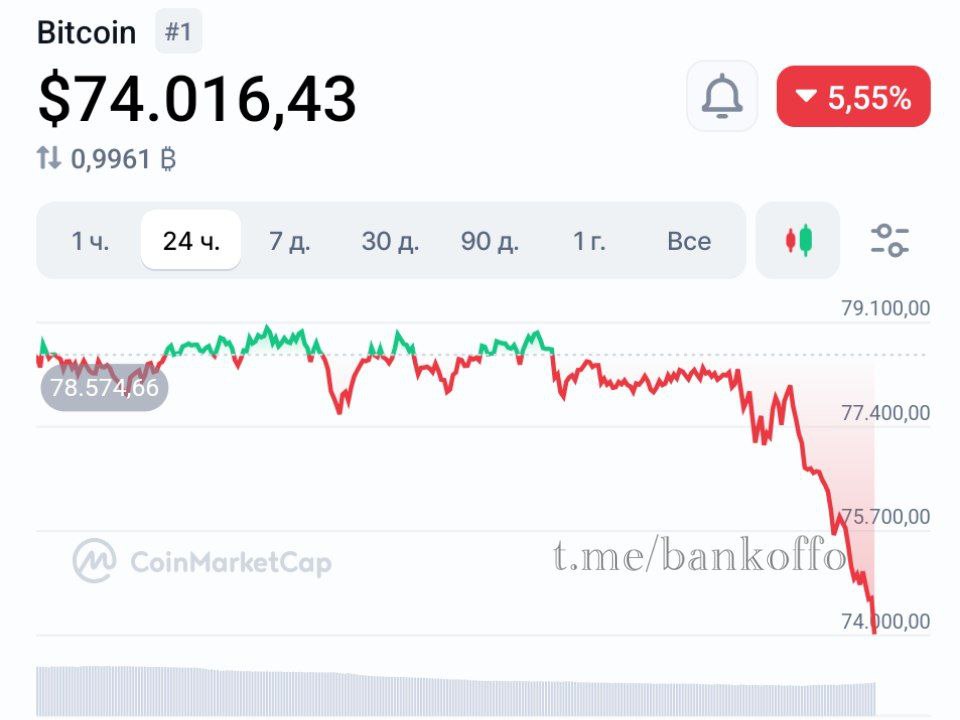Viewport: 960px width, 720px height.
Task: Click the Bitcoin symbol next to 0,9961
Action: tap(166, 156)
